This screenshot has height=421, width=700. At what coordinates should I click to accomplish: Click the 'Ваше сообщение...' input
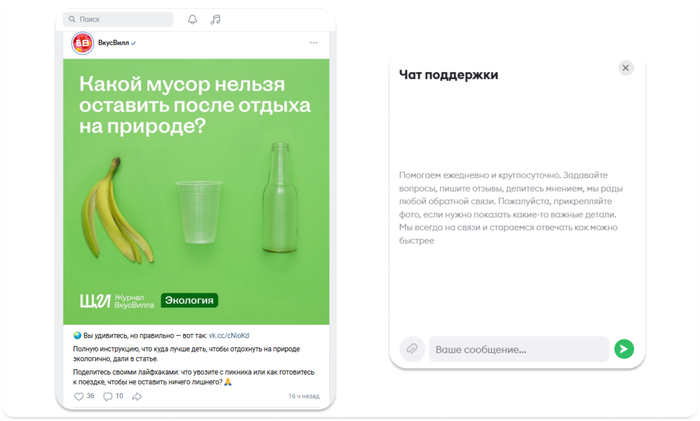[519, 349]
